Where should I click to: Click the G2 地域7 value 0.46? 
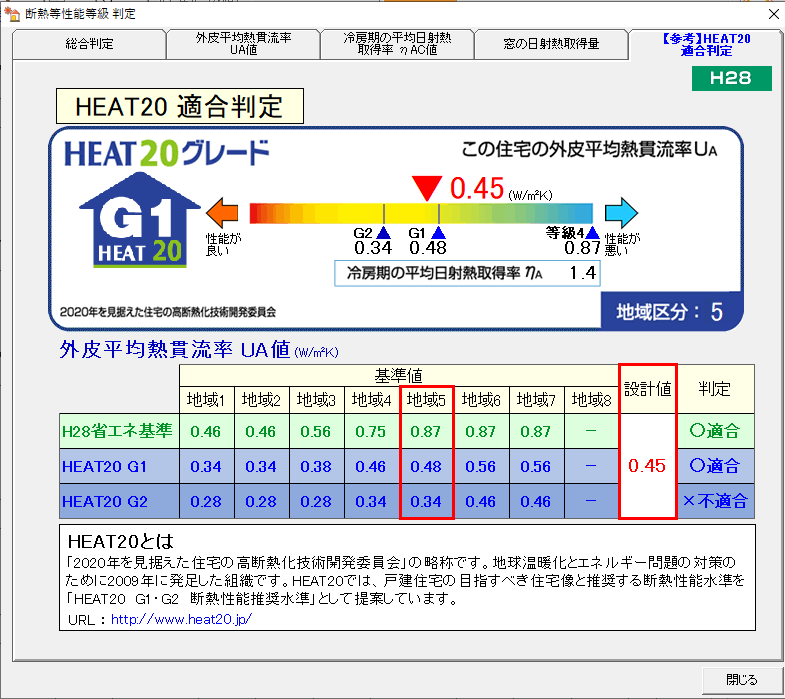click(x=536, y=501)
